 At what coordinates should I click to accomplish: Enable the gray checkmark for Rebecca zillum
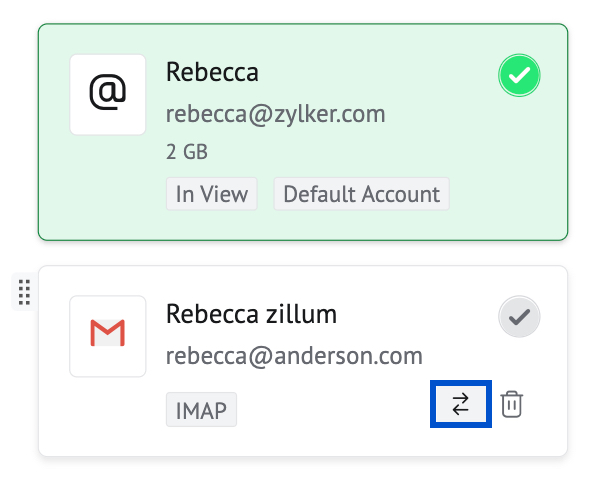coord(519,317)
